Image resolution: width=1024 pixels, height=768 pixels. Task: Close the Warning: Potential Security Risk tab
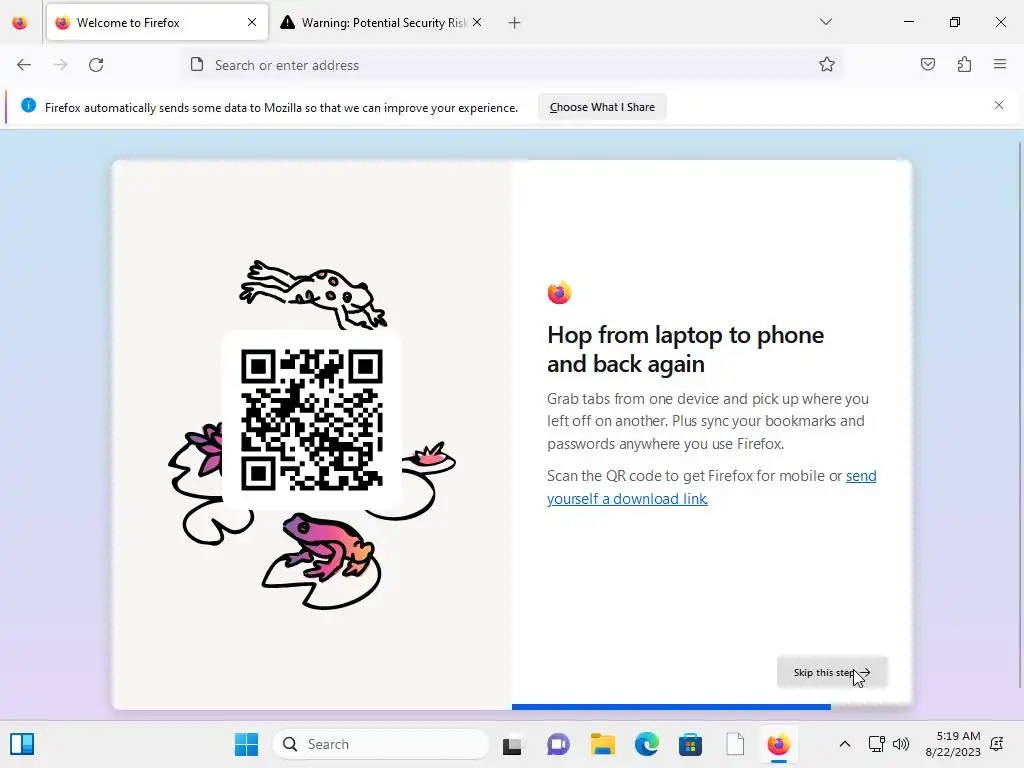pos(477,22)
